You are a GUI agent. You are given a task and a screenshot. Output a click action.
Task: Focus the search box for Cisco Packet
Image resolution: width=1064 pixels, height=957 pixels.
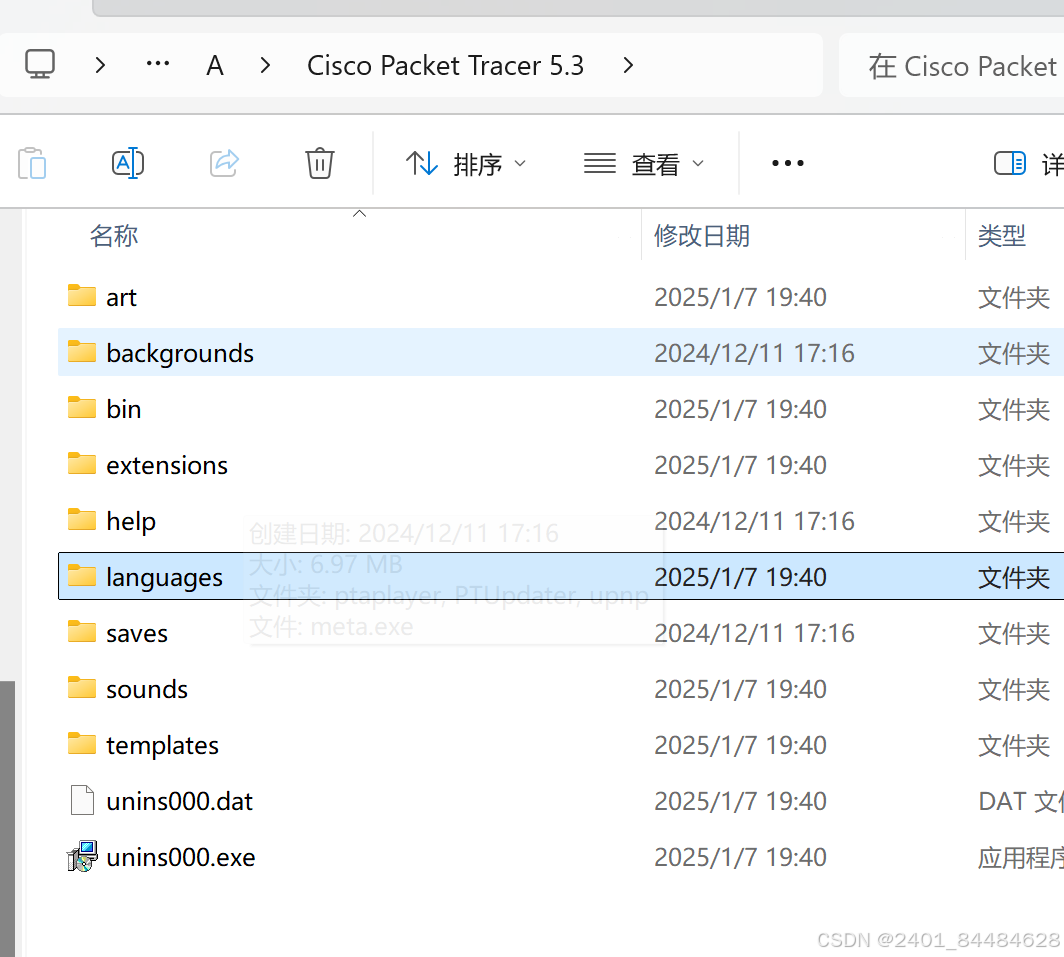pos(951,66)
